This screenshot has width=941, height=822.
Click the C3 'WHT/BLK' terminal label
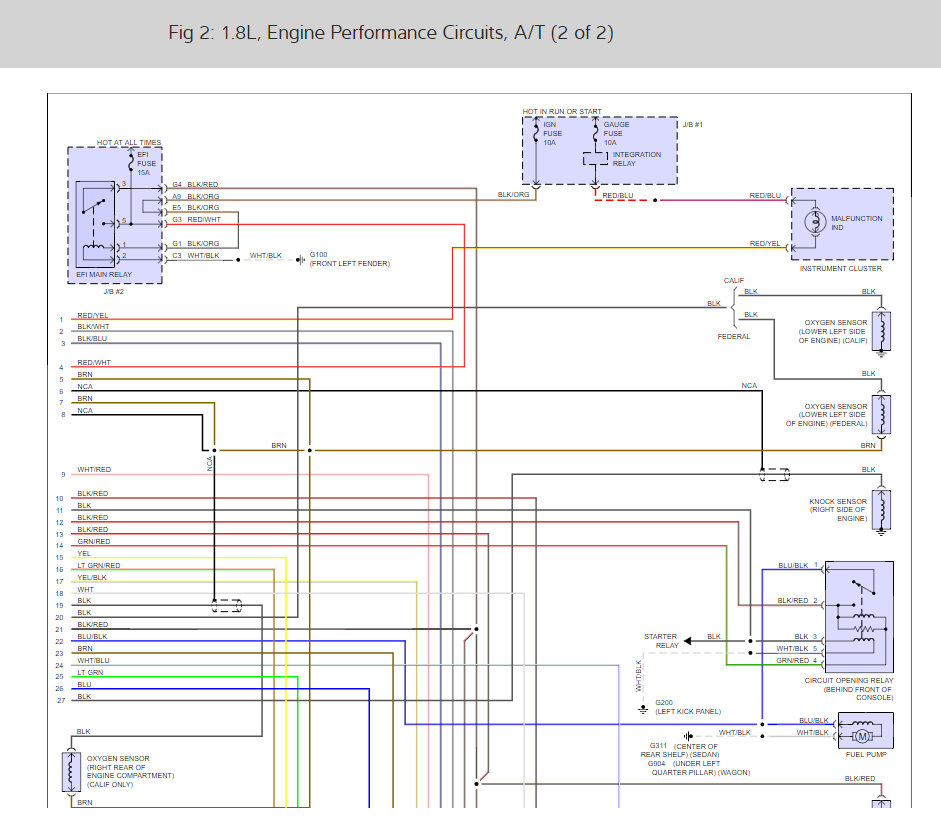click(203, 256)
